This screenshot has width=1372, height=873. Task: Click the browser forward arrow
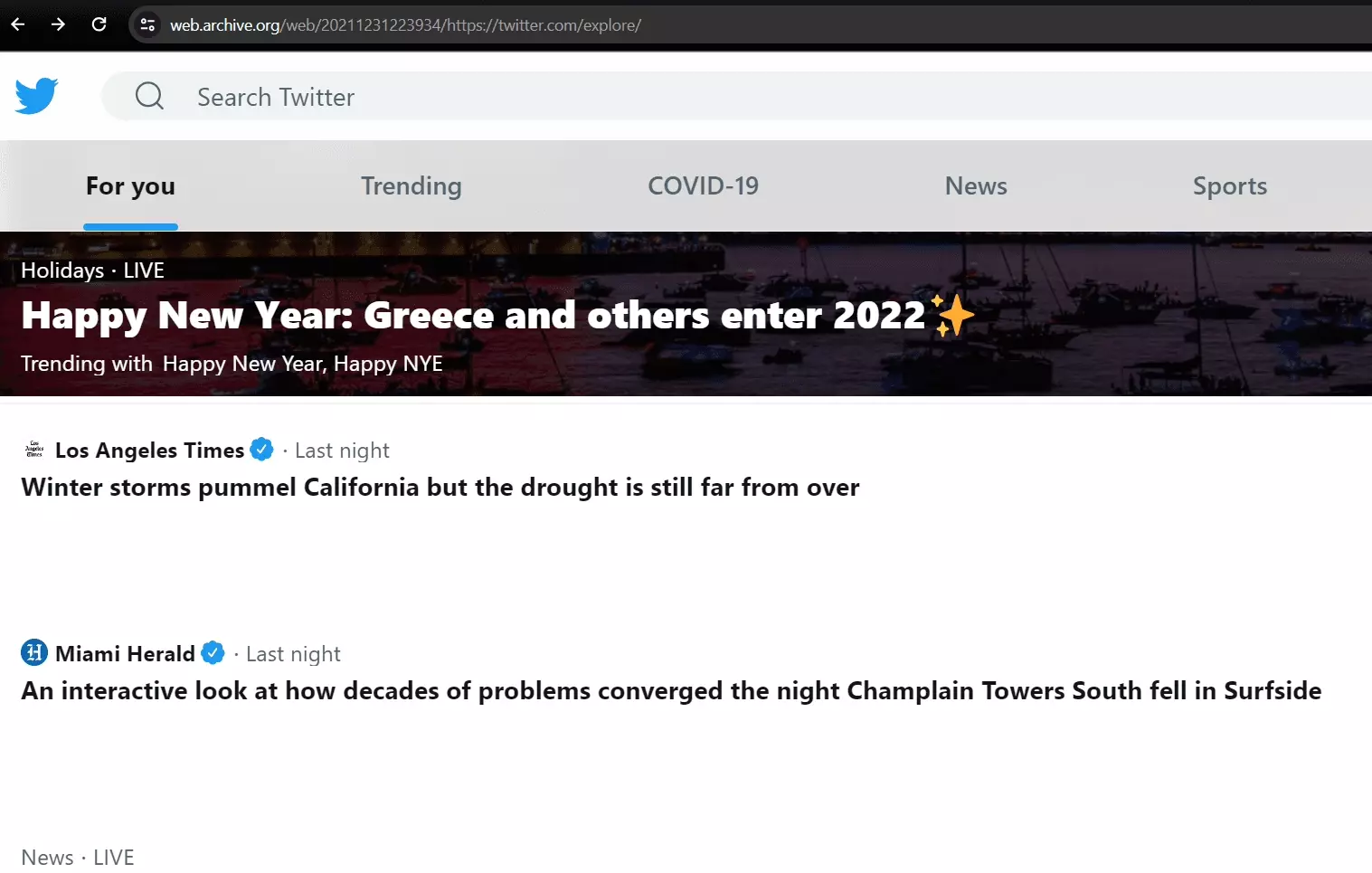point(58,24)
